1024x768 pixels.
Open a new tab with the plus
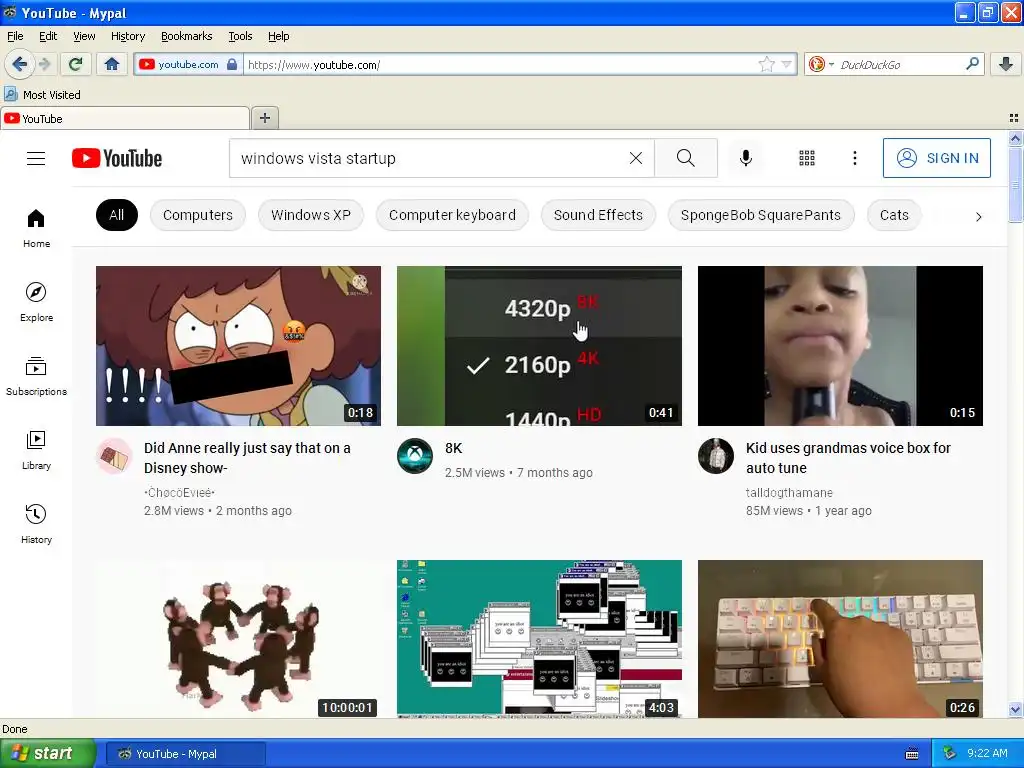tap(264, 118)
